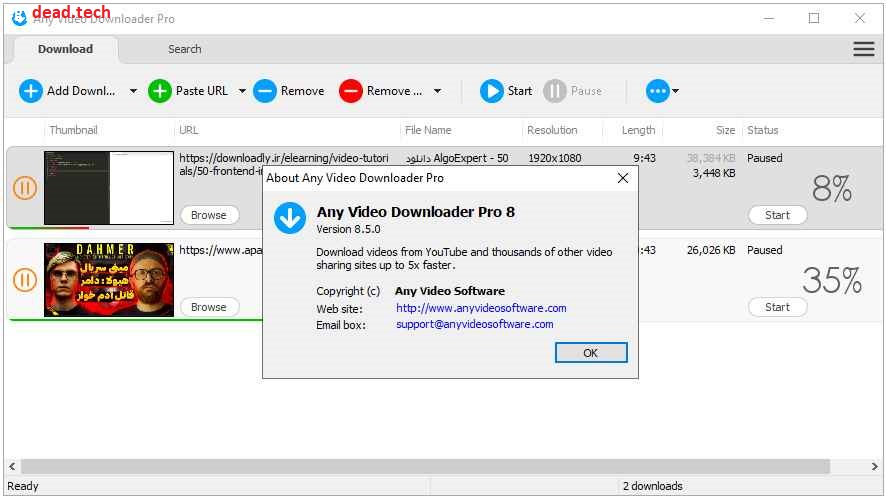Click the 1920x1080 resolution value
The height and width of the screenshot is (499, 886).
click(x=555, y=158)
